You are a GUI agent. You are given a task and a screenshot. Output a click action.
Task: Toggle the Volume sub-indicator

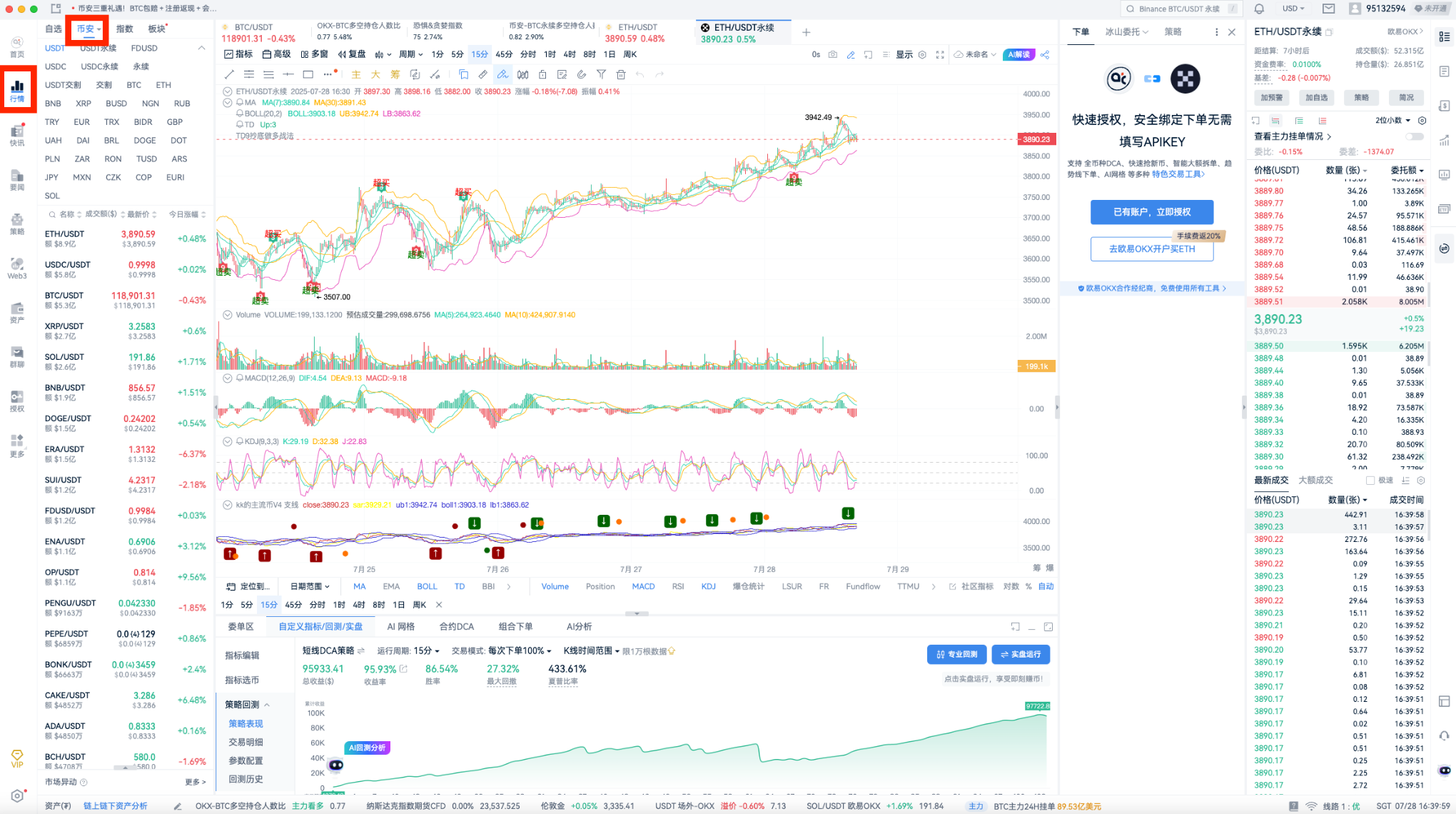(x=555, y=586)
